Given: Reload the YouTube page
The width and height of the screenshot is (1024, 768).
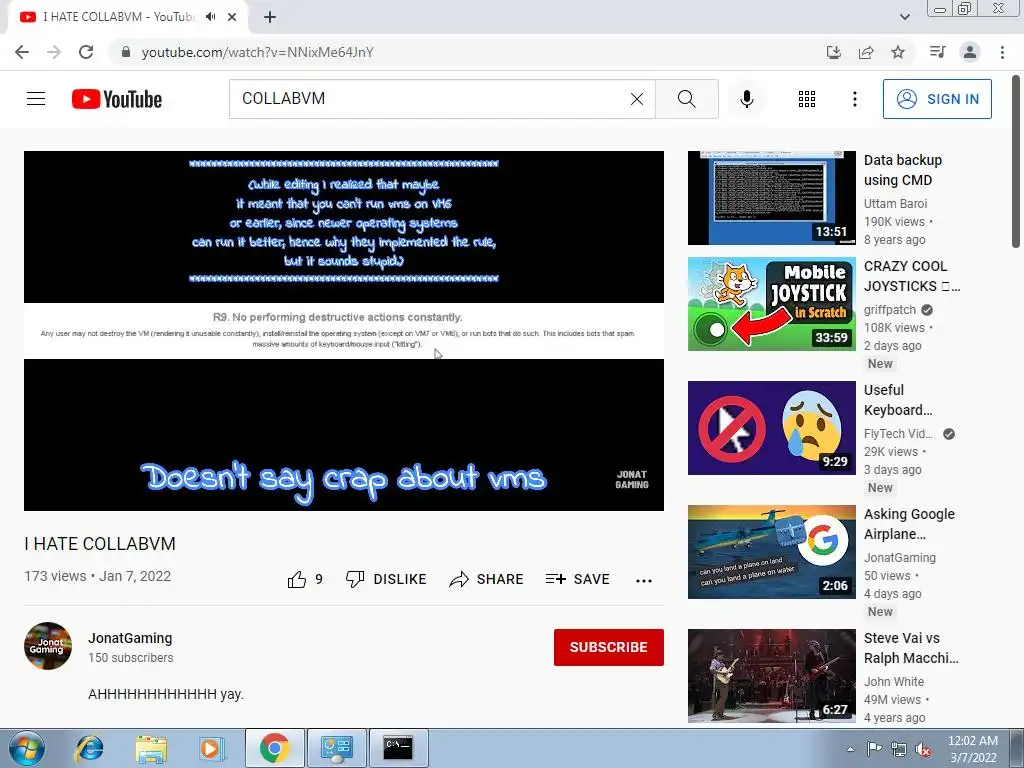Looking at the screenshot, I should (86, 52).
